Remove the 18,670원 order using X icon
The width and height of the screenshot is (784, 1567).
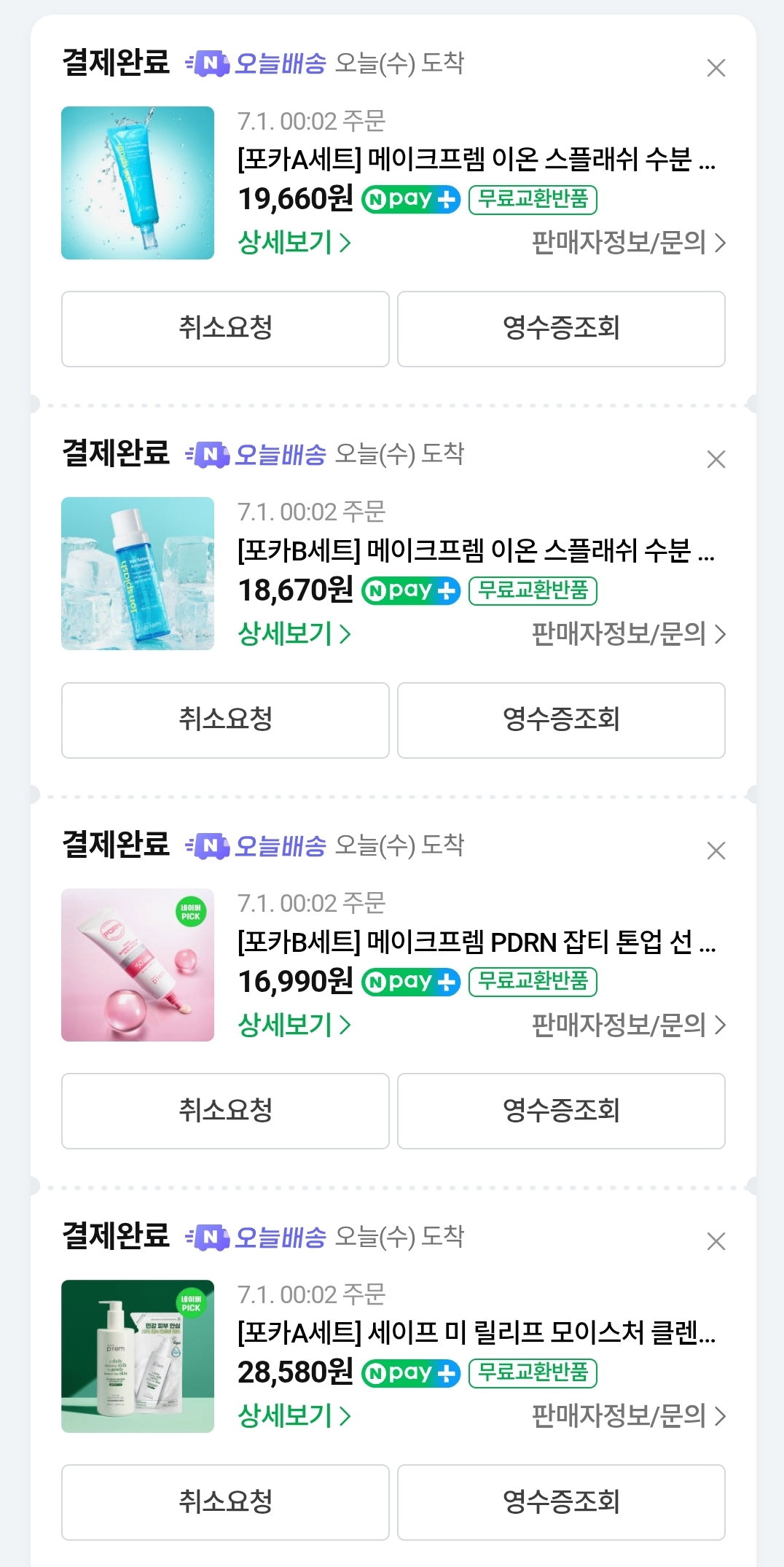coord(716,459)
